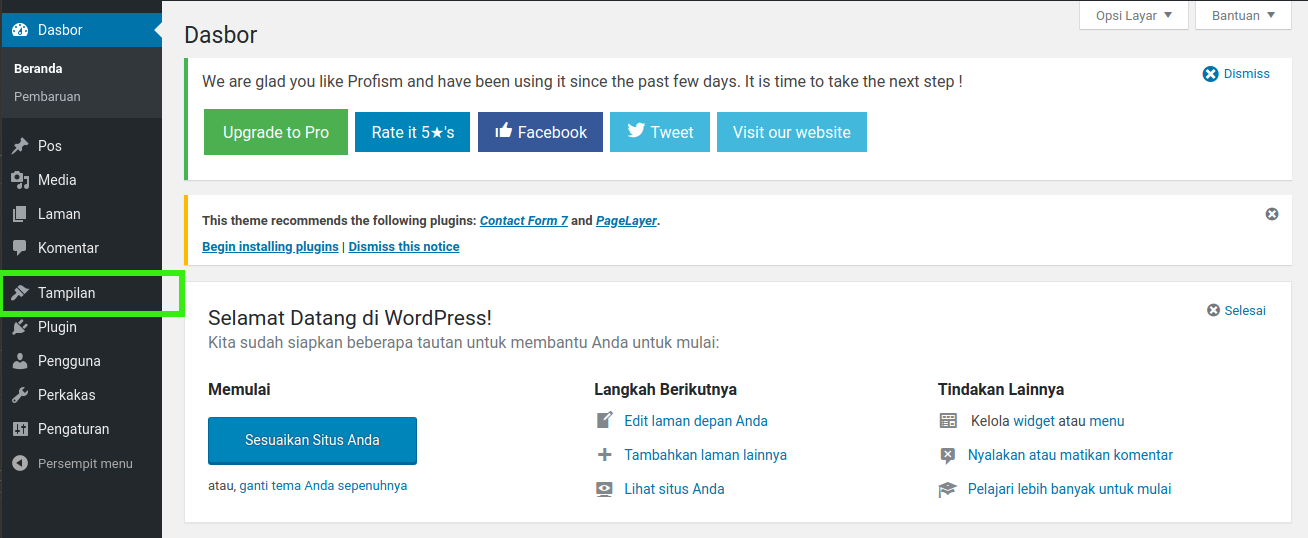Dismiss the Profism upgrade notice
The width and height of the screenshot is (1308, 538).
pos(1236,74)
